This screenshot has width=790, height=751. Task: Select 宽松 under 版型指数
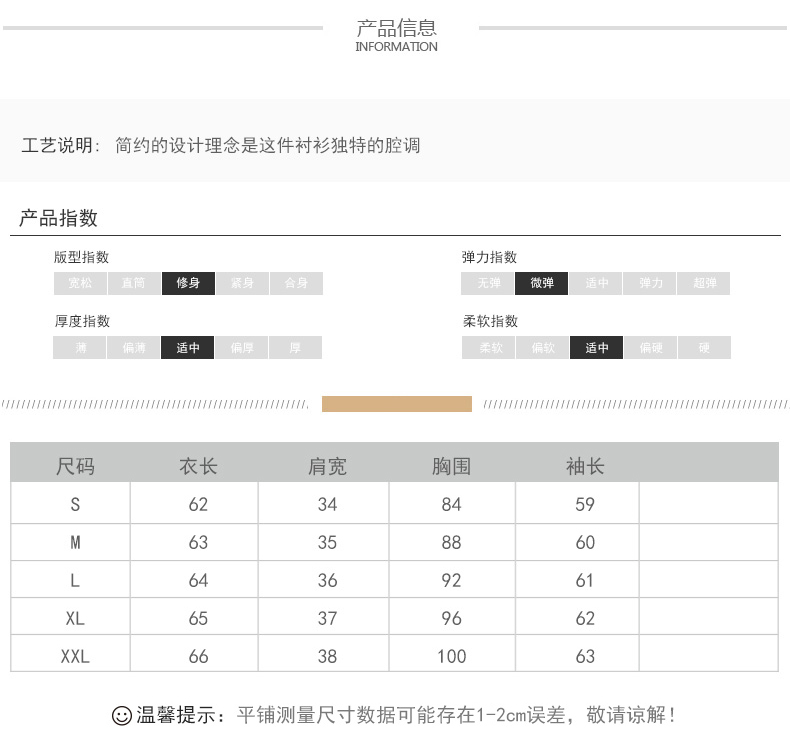click(x=80, y=283)
